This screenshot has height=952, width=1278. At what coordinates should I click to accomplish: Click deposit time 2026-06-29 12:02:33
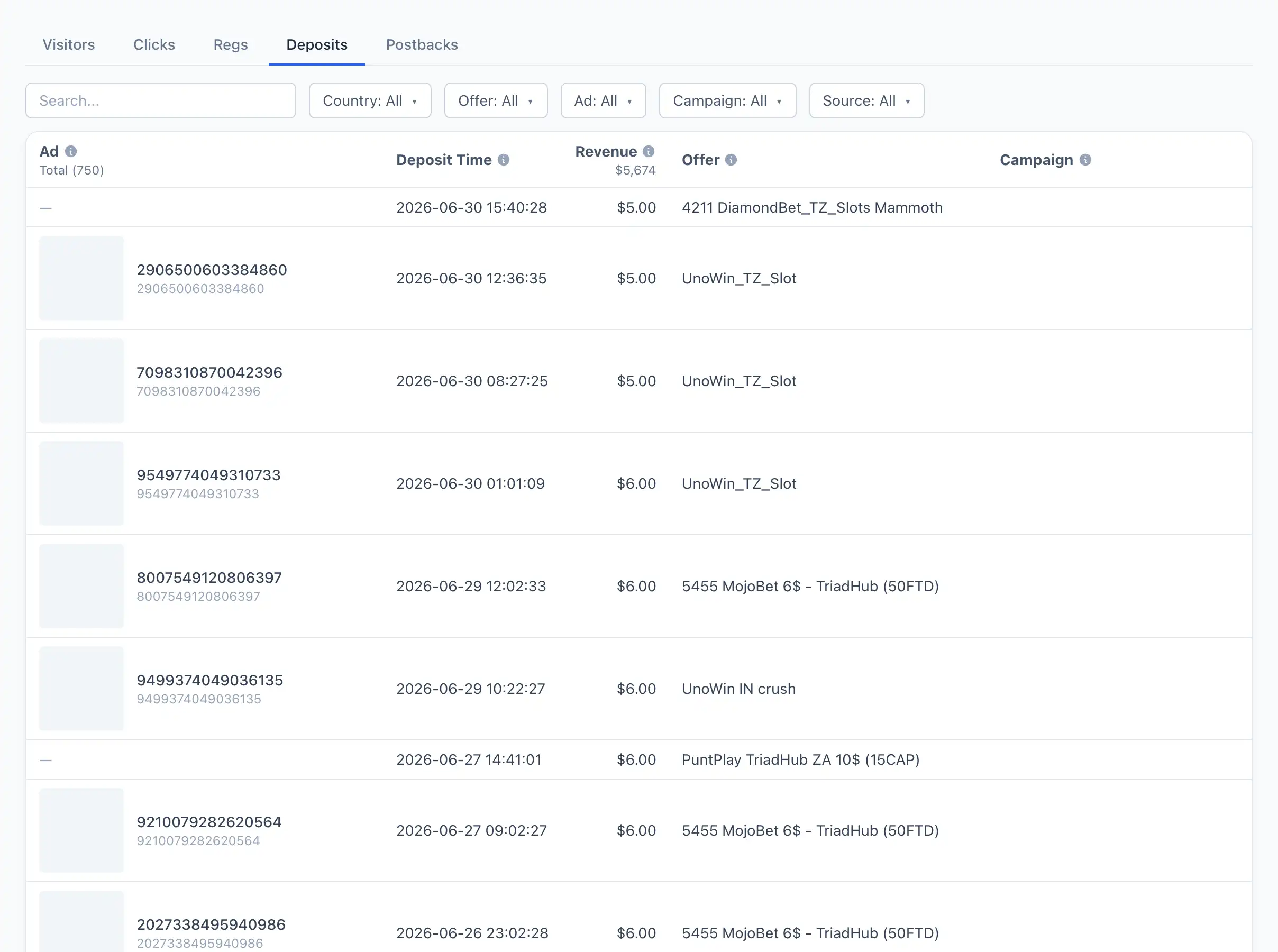(x=471, y=586)
